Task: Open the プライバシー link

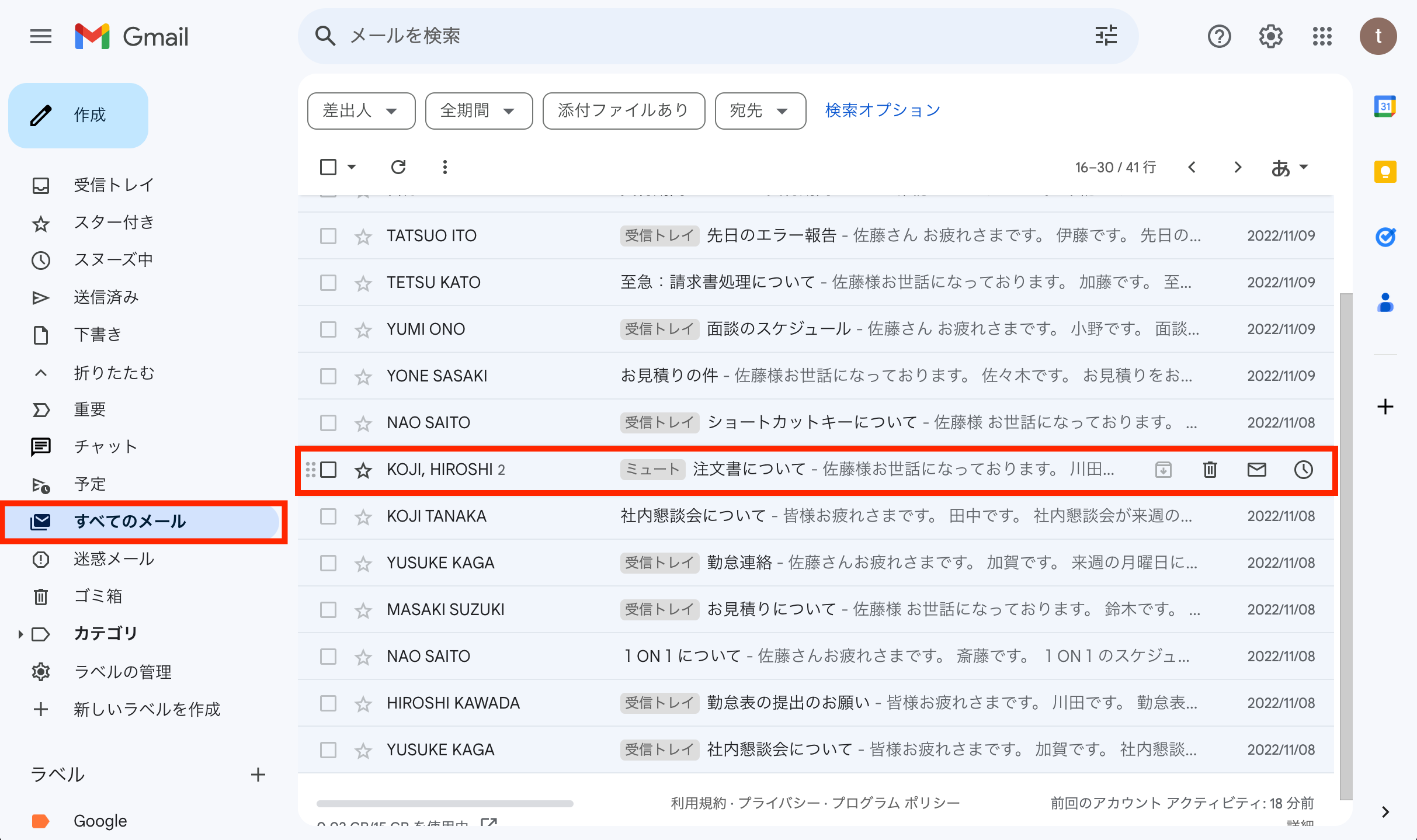Action: (779, 803)
